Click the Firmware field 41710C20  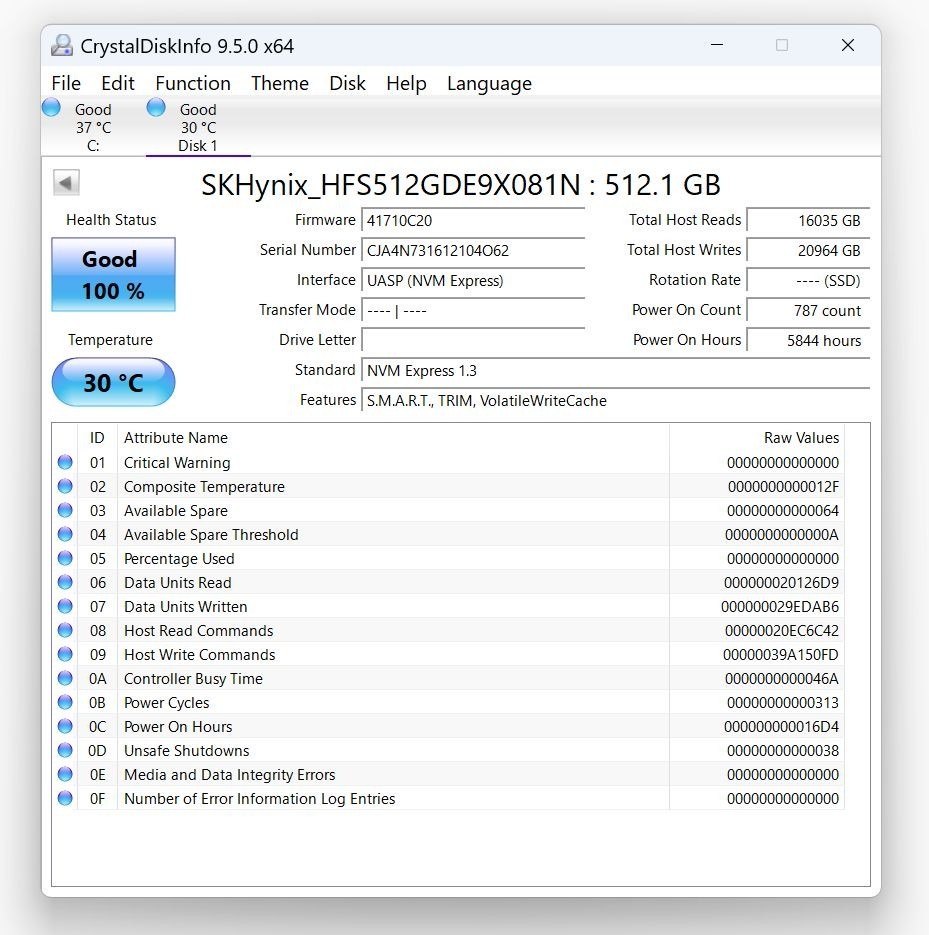(x=473, y=221)
